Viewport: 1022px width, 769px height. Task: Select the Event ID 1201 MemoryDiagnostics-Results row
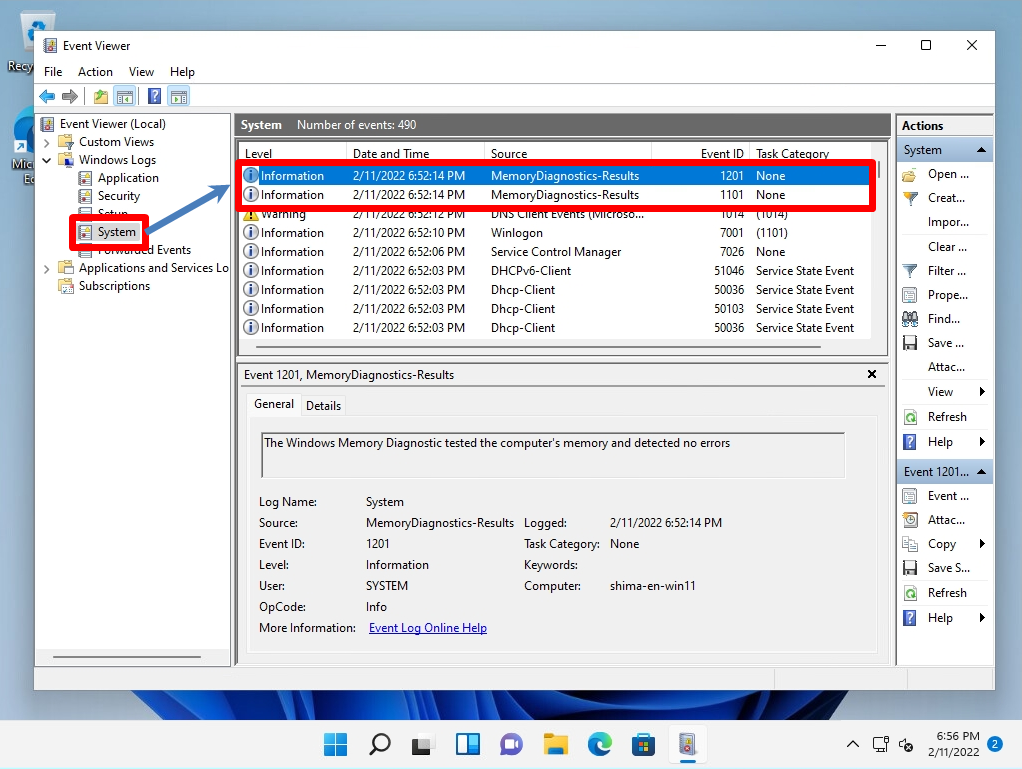(x=555, y=176)
